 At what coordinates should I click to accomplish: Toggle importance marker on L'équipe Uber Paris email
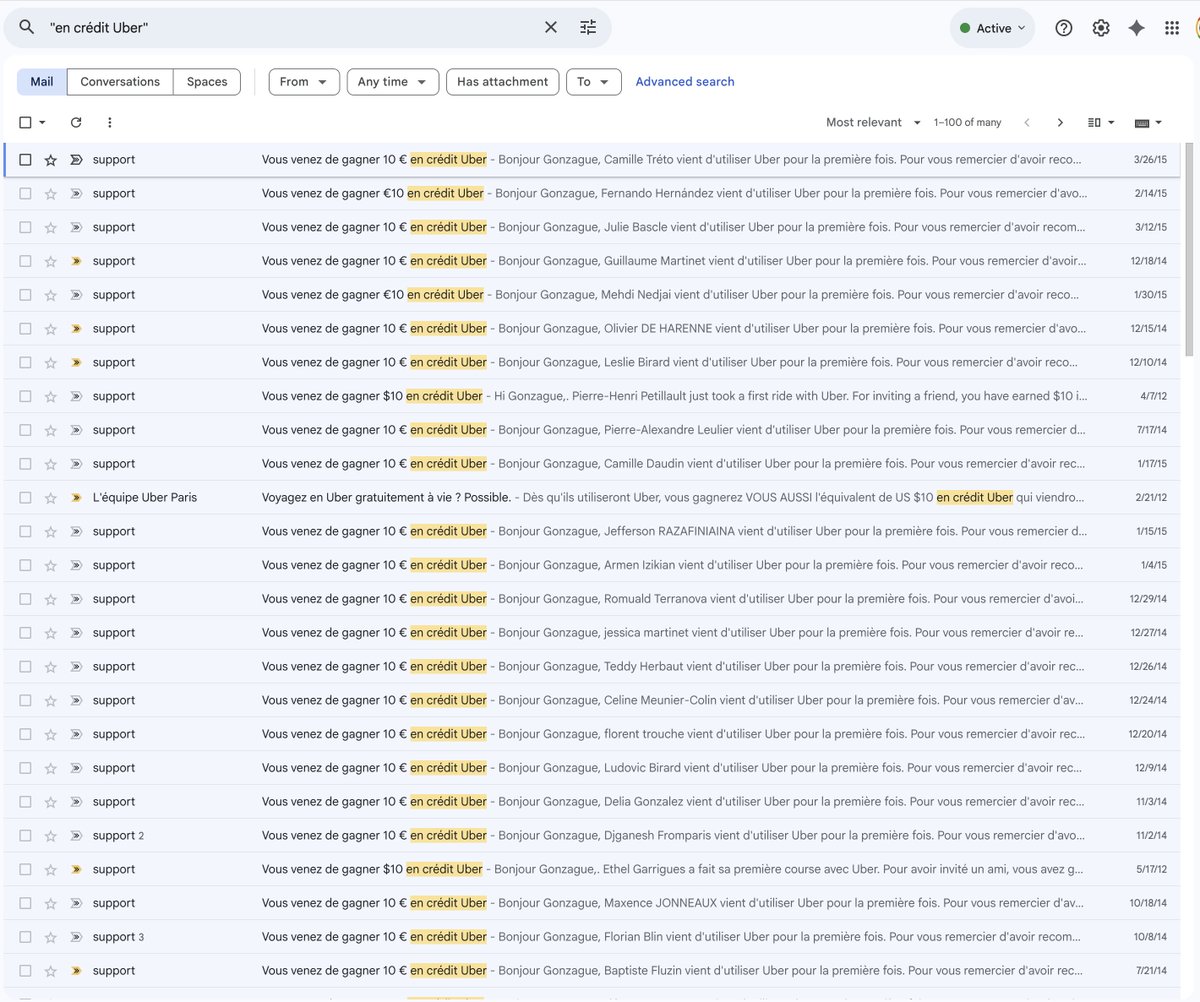point(76,498)
